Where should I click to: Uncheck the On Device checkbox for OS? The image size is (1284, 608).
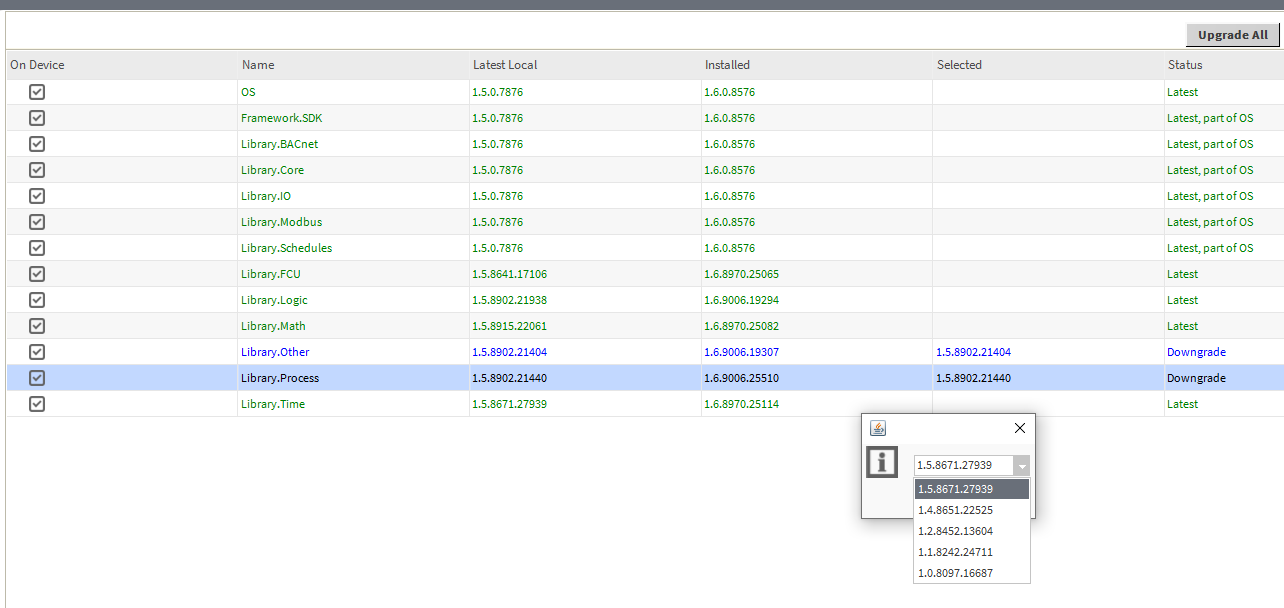pos(37,92)
